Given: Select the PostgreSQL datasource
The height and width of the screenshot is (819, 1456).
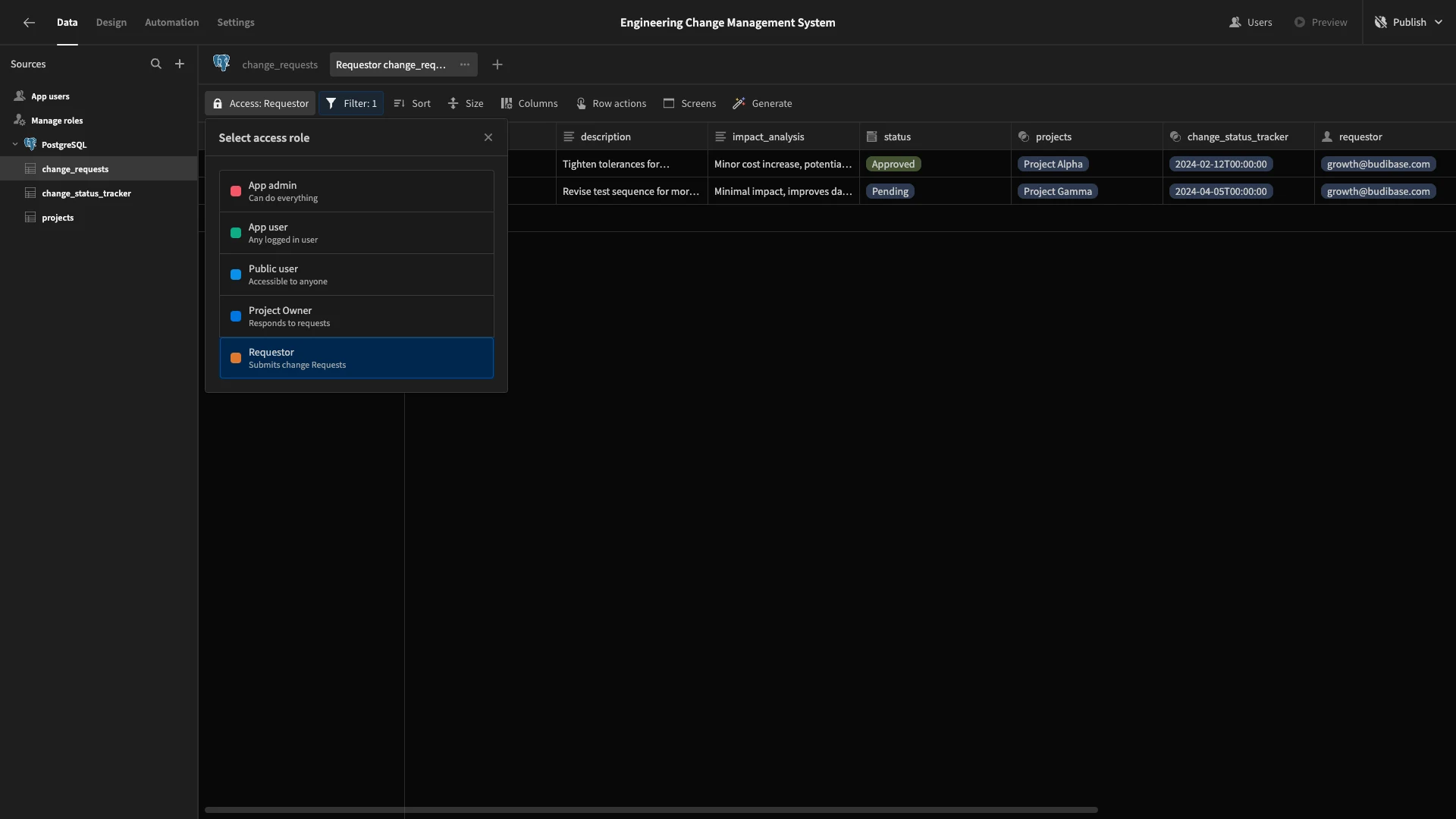Looking at the screenshot, I should point(64,145).
